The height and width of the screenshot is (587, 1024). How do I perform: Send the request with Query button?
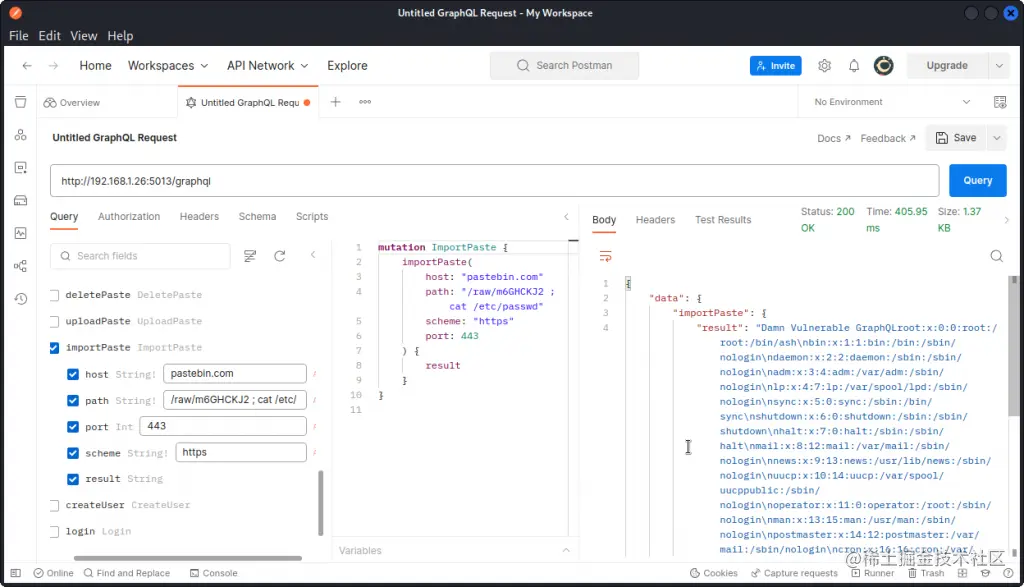977,180
